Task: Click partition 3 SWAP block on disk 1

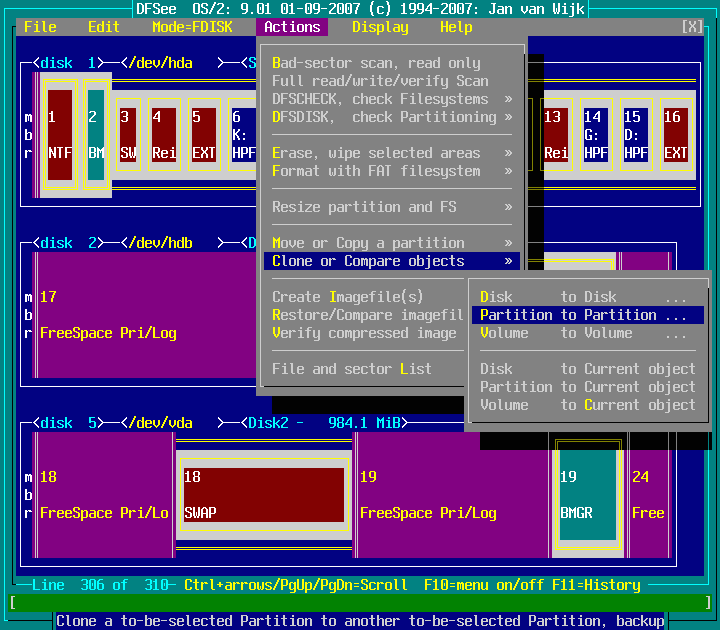Action: coord(128,135)
